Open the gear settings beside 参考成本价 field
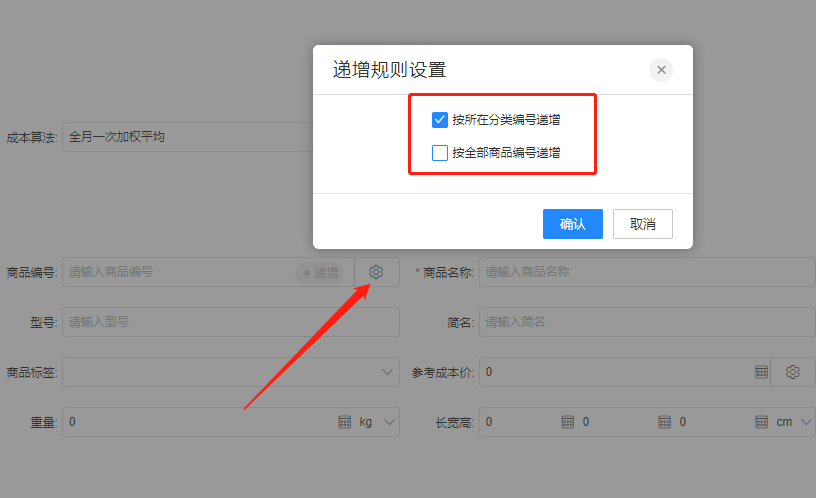 793,372
